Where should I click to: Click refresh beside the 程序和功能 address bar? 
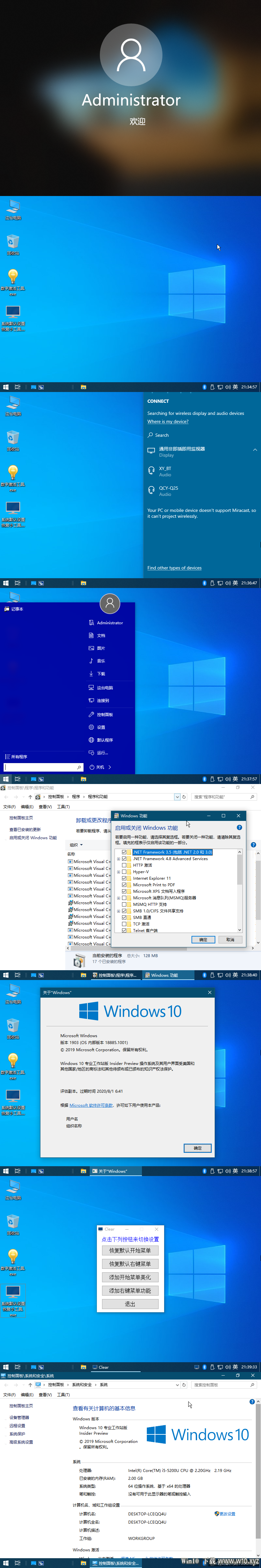coord(184,797)
